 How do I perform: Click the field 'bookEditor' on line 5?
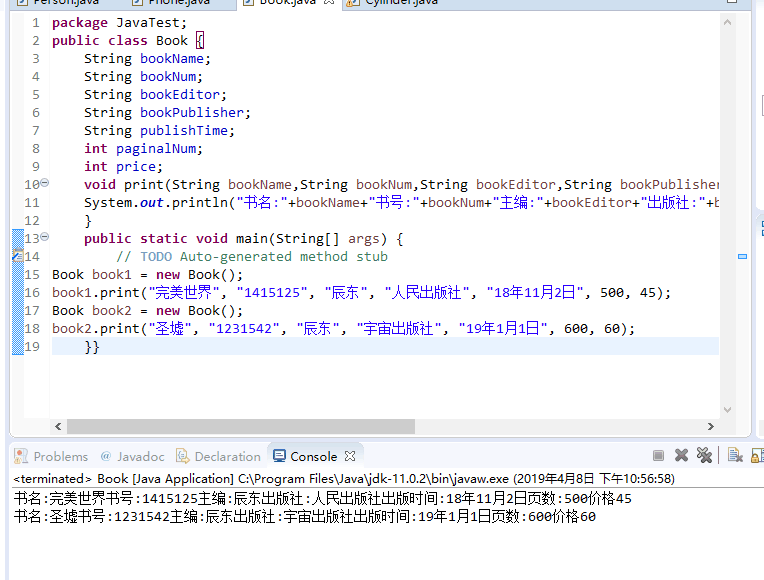[x=180, y=95]
